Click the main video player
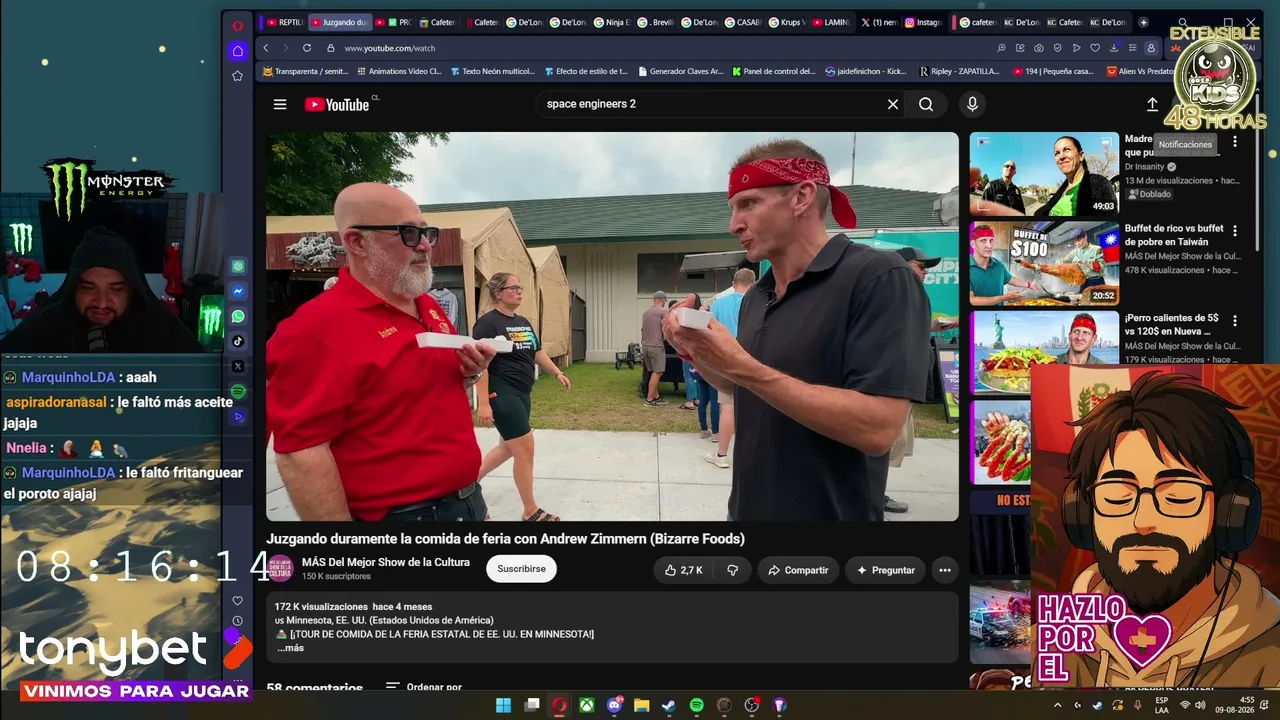Viewport: 1280px width, 720px height. (612, 326)
